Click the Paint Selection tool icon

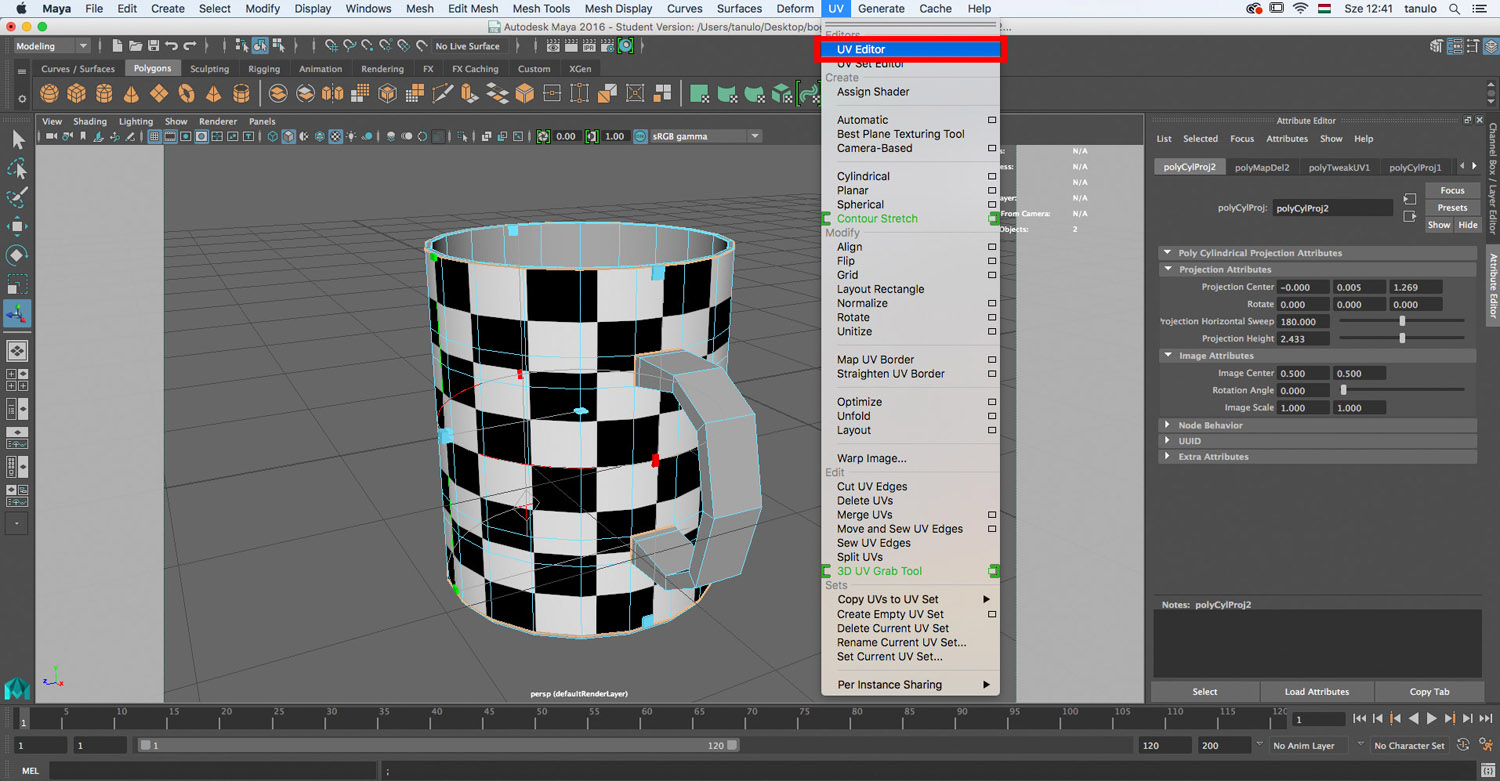click(17, 197)
